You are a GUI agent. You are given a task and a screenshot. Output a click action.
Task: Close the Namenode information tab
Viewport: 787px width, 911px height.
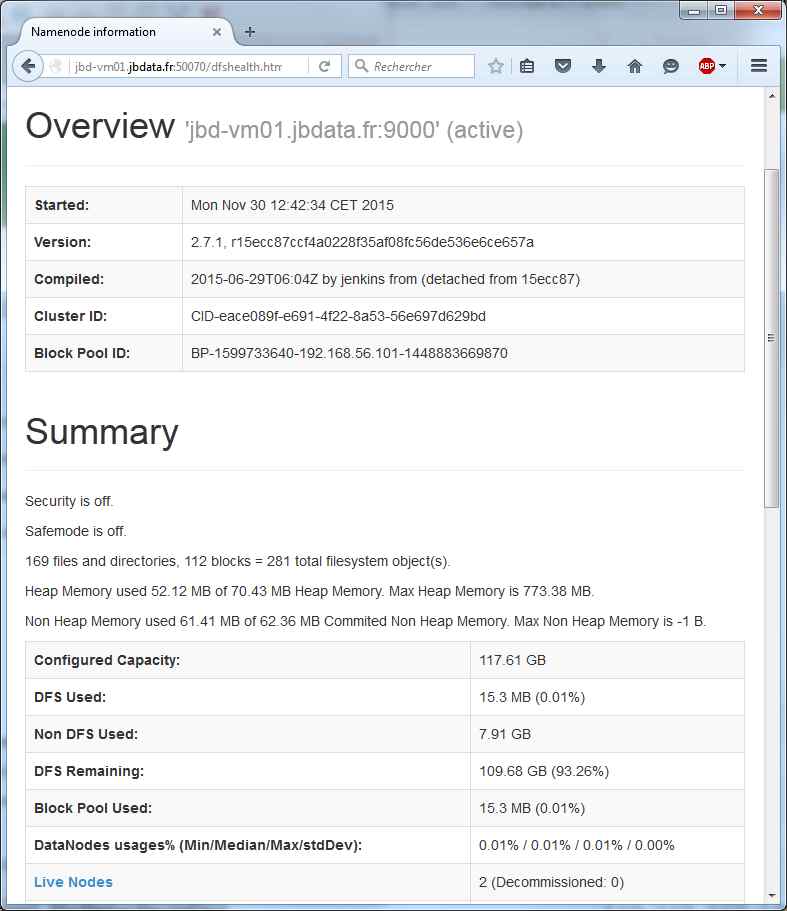pyautogui.click(x=217, y=32)
